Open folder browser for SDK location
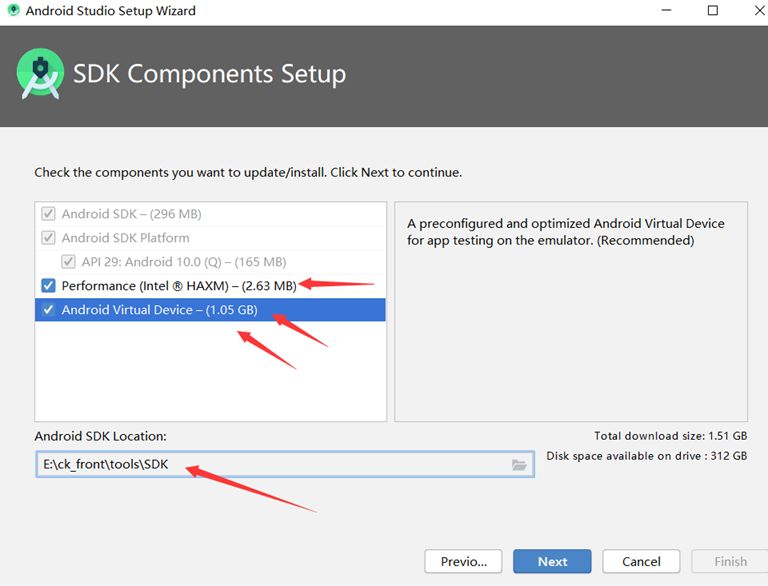This screenshot has height=586, width=768. [519, 465]
